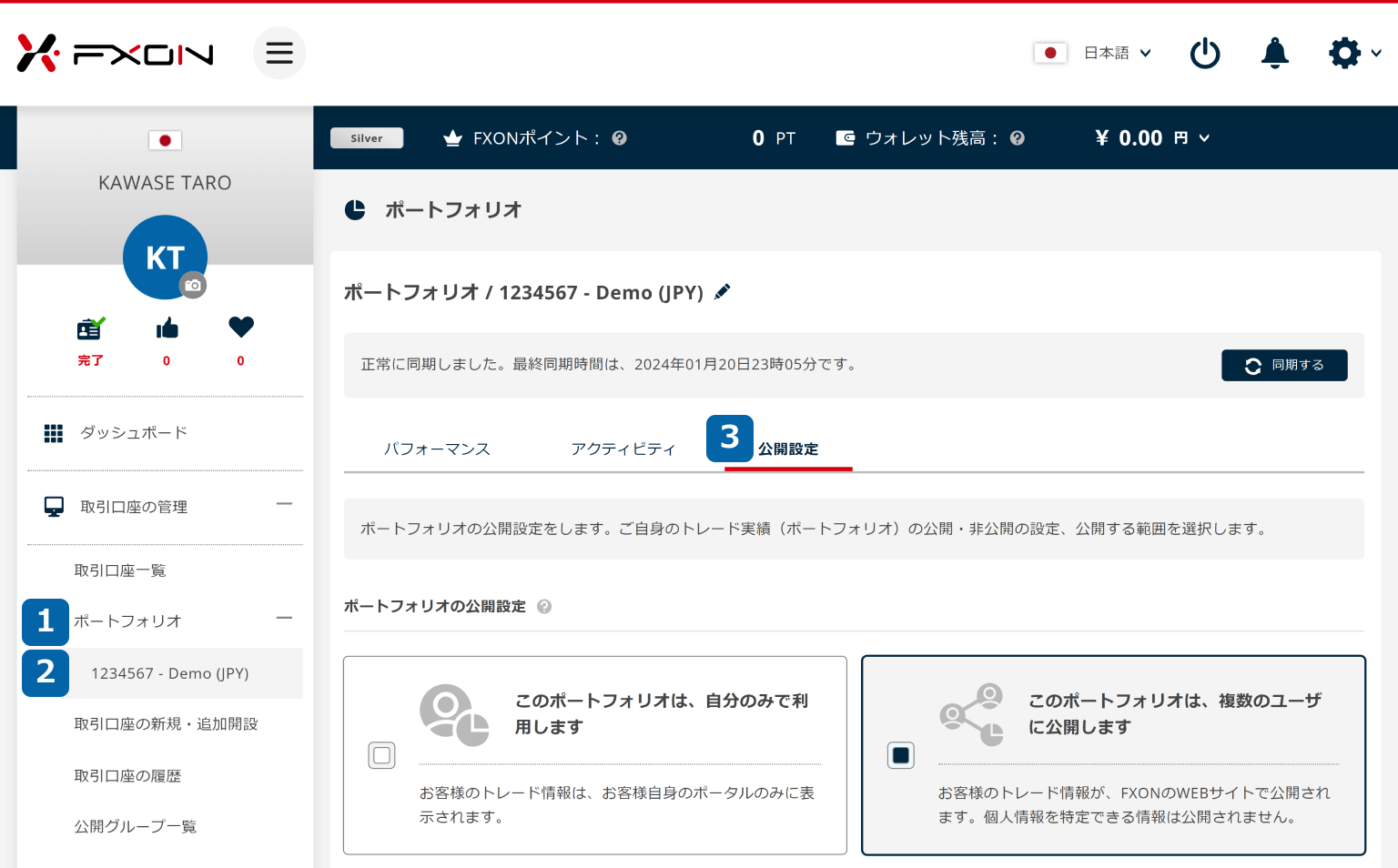Click camera icon to change avatar
This screenshot has height=868, width=1398.
[193, 286]
